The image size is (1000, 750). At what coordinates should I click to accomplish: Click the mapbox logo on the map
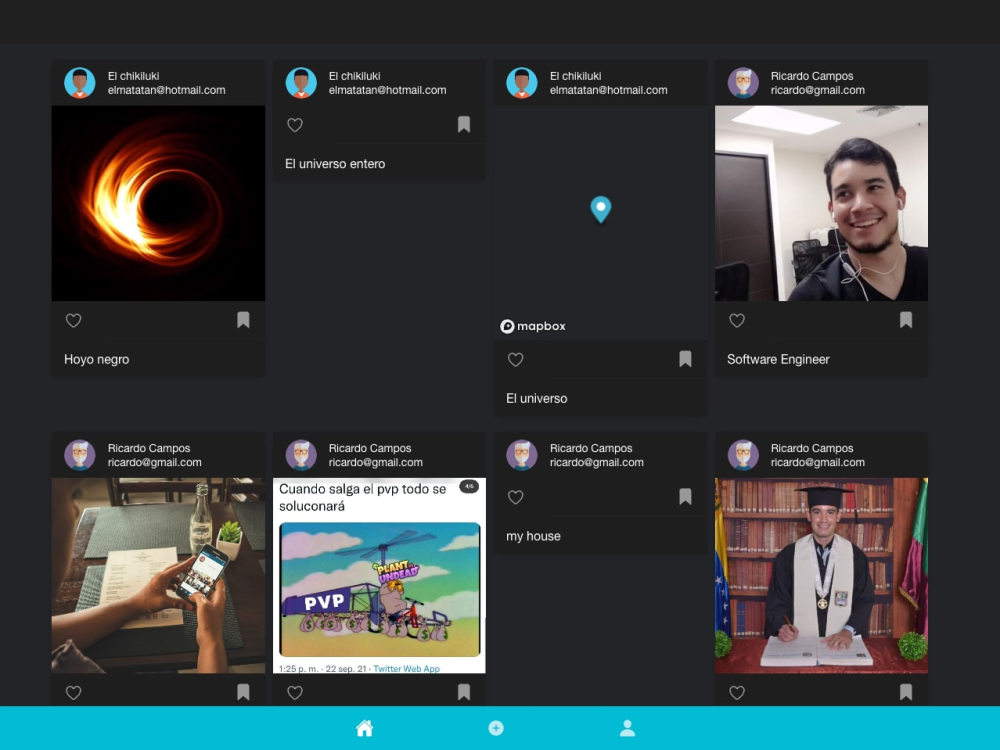point(533,326)
